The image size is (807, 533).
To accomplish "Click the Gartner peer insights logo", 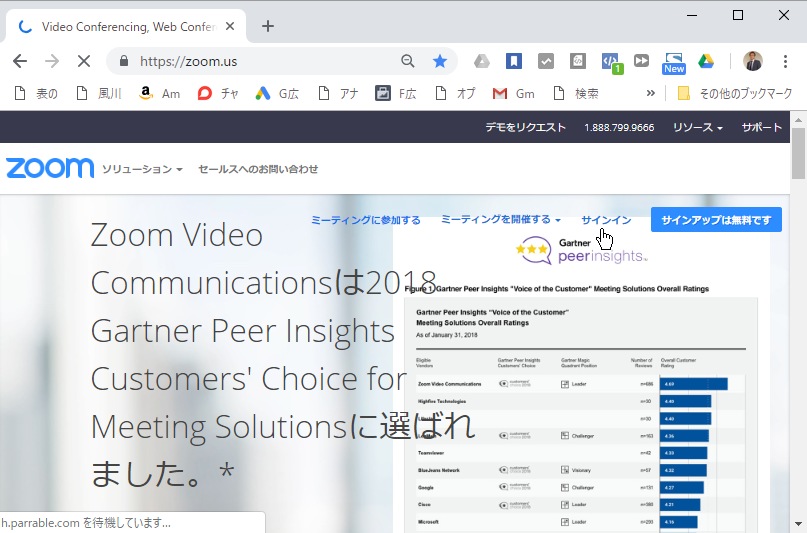I will [582, 251].
